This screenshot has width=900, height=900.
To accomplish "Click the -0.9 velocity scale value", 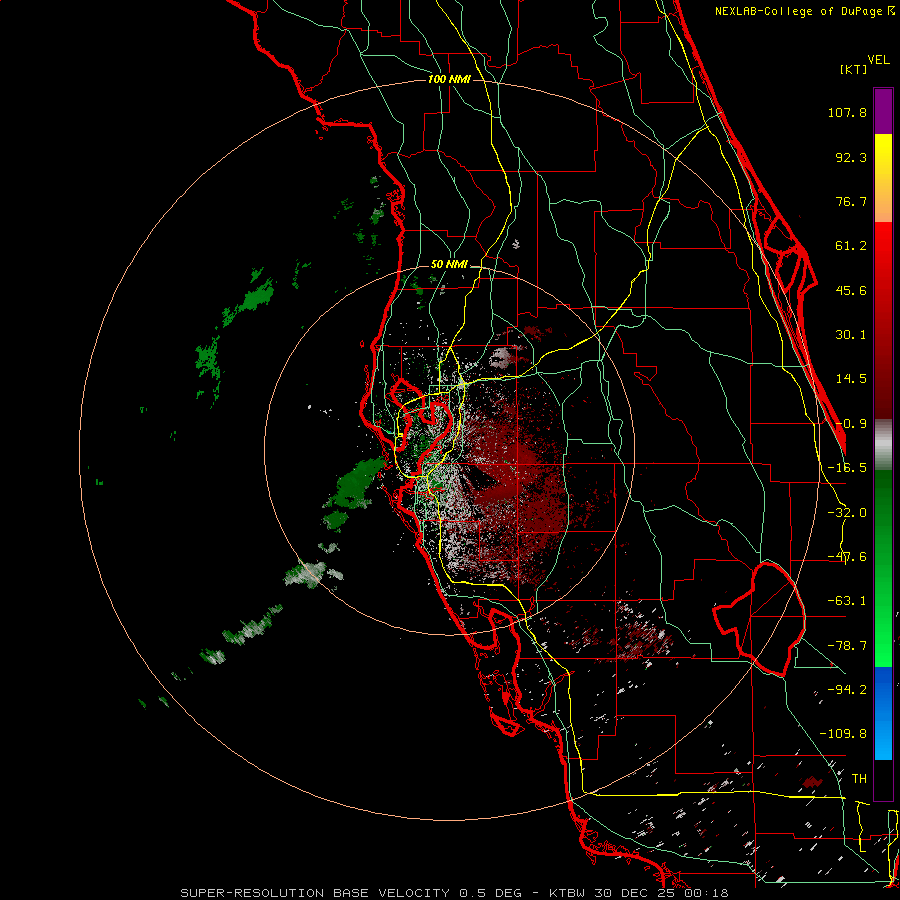I will (x=851, y=424).
